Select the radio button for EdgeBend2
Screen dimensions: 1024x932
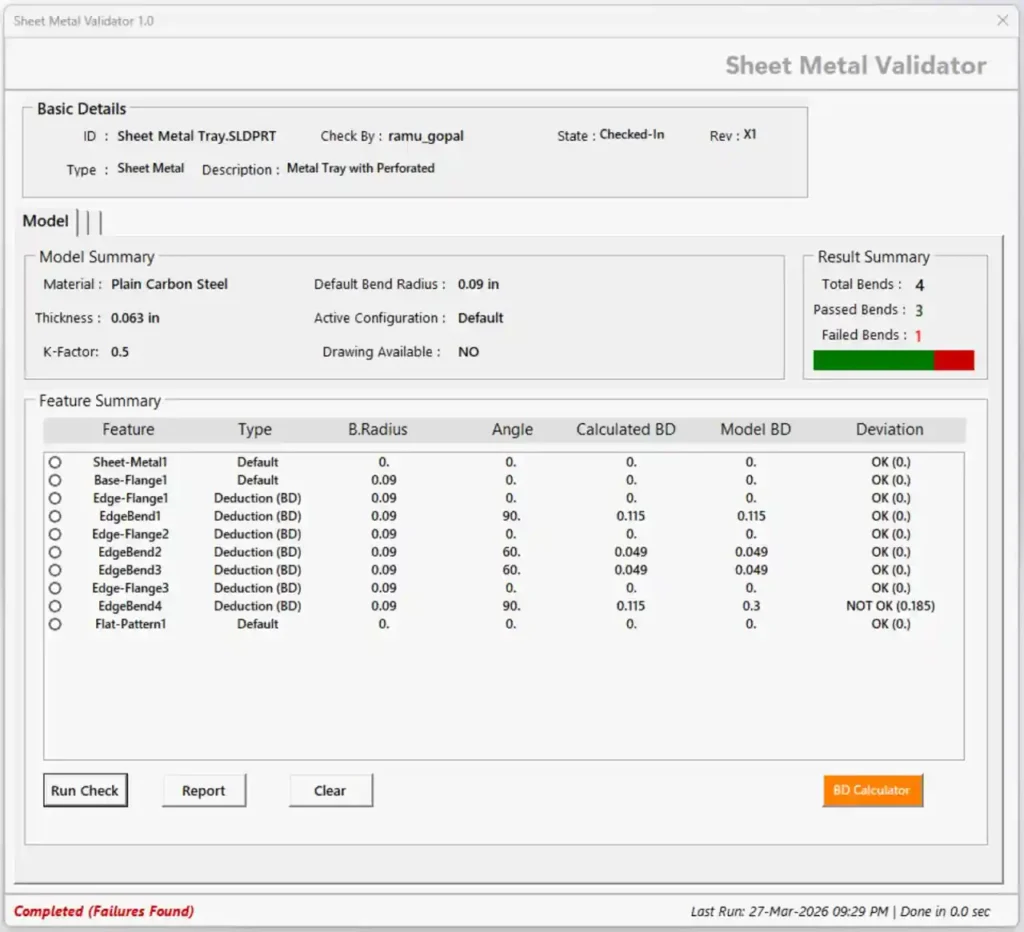click(x=55, y=552)
